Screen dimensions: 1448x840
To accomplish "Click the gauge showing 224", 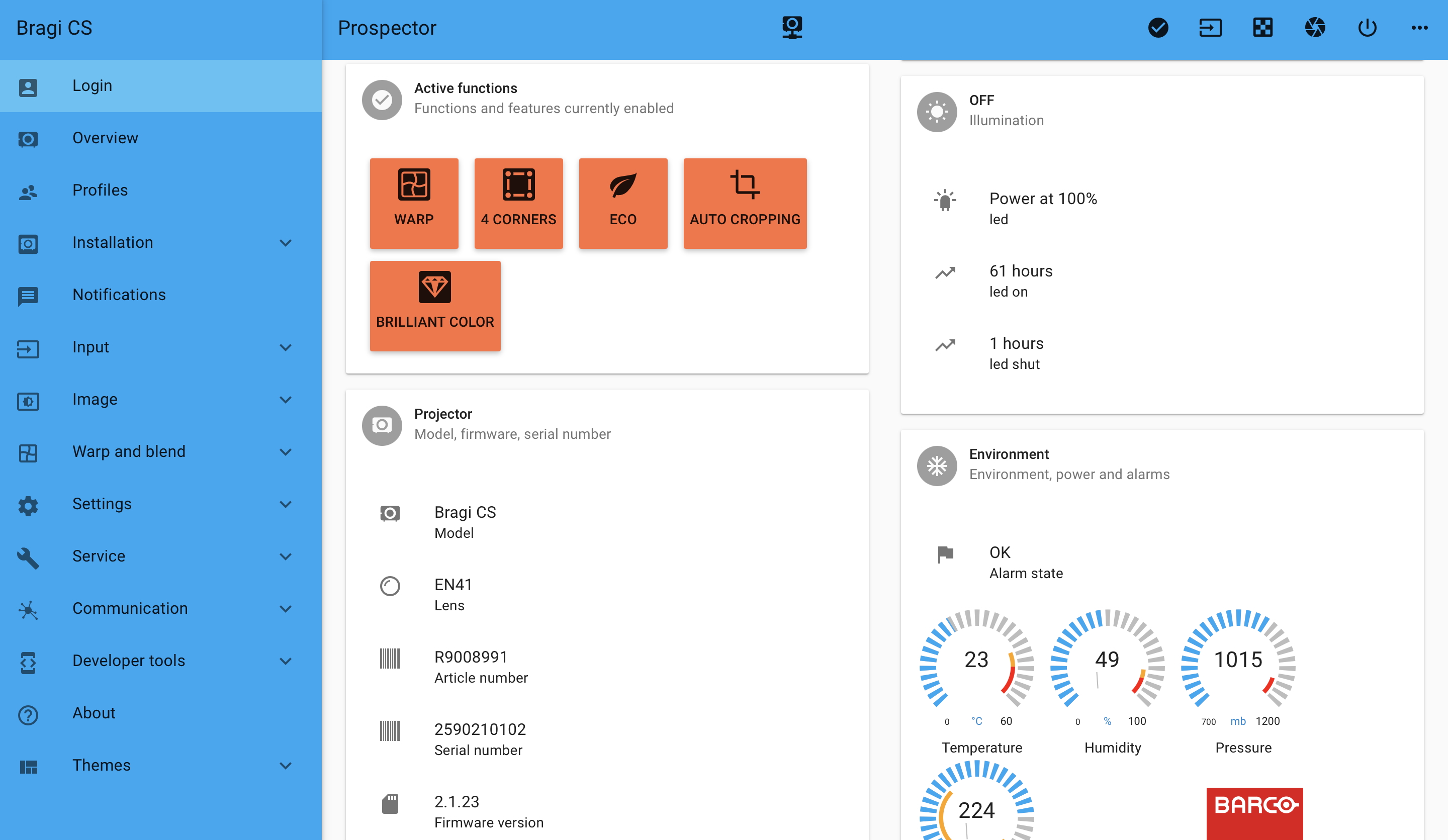I will (976, 800).
